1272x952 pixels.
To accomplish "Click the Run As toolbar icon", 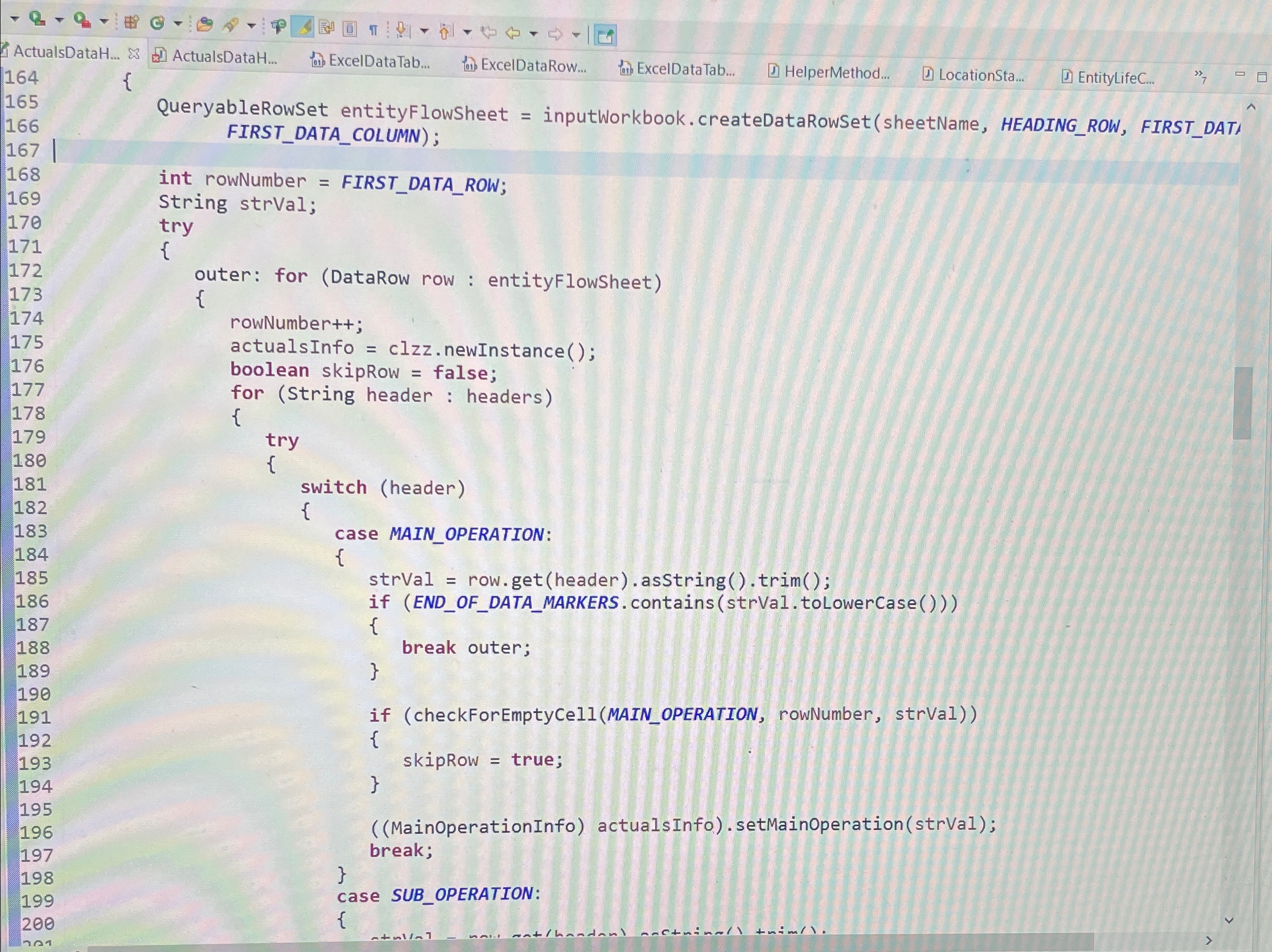I will [38, 19].
